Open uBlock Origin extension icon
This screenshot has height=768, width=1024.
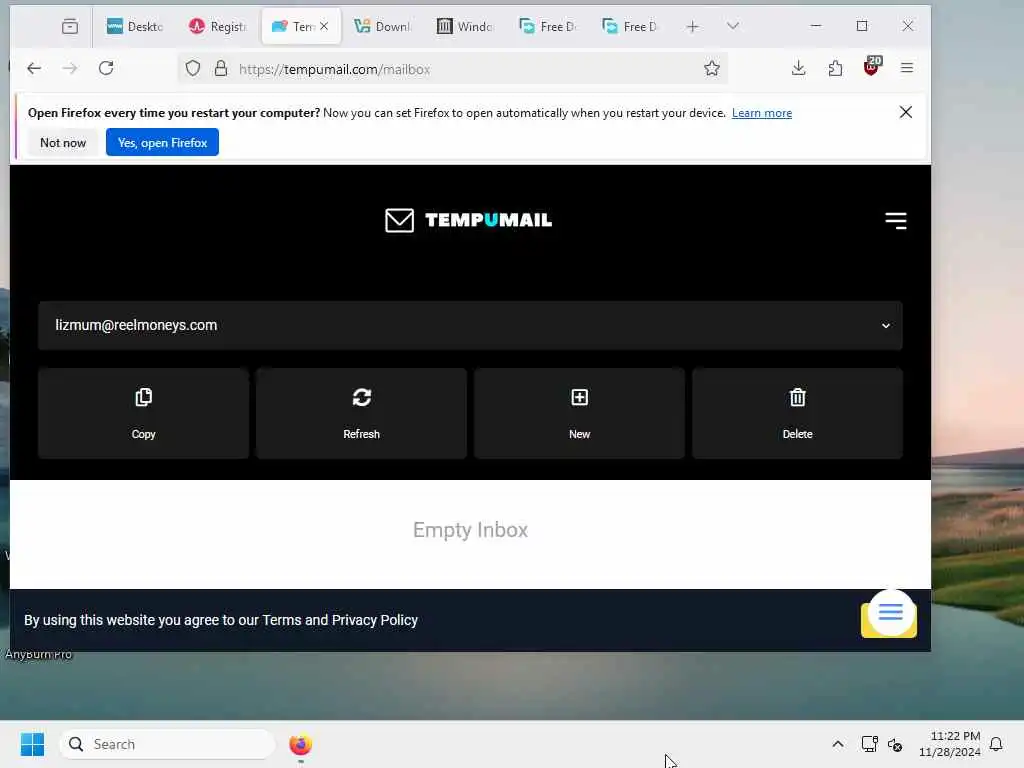(x=872, y=67)
